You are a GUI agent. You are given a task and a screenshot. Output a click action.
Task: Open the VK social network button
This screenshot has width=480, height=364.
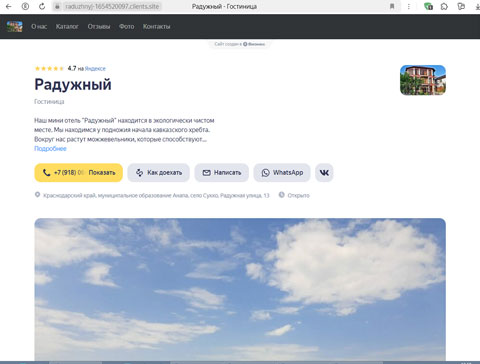pyautogui.click(x=324, y=173)
